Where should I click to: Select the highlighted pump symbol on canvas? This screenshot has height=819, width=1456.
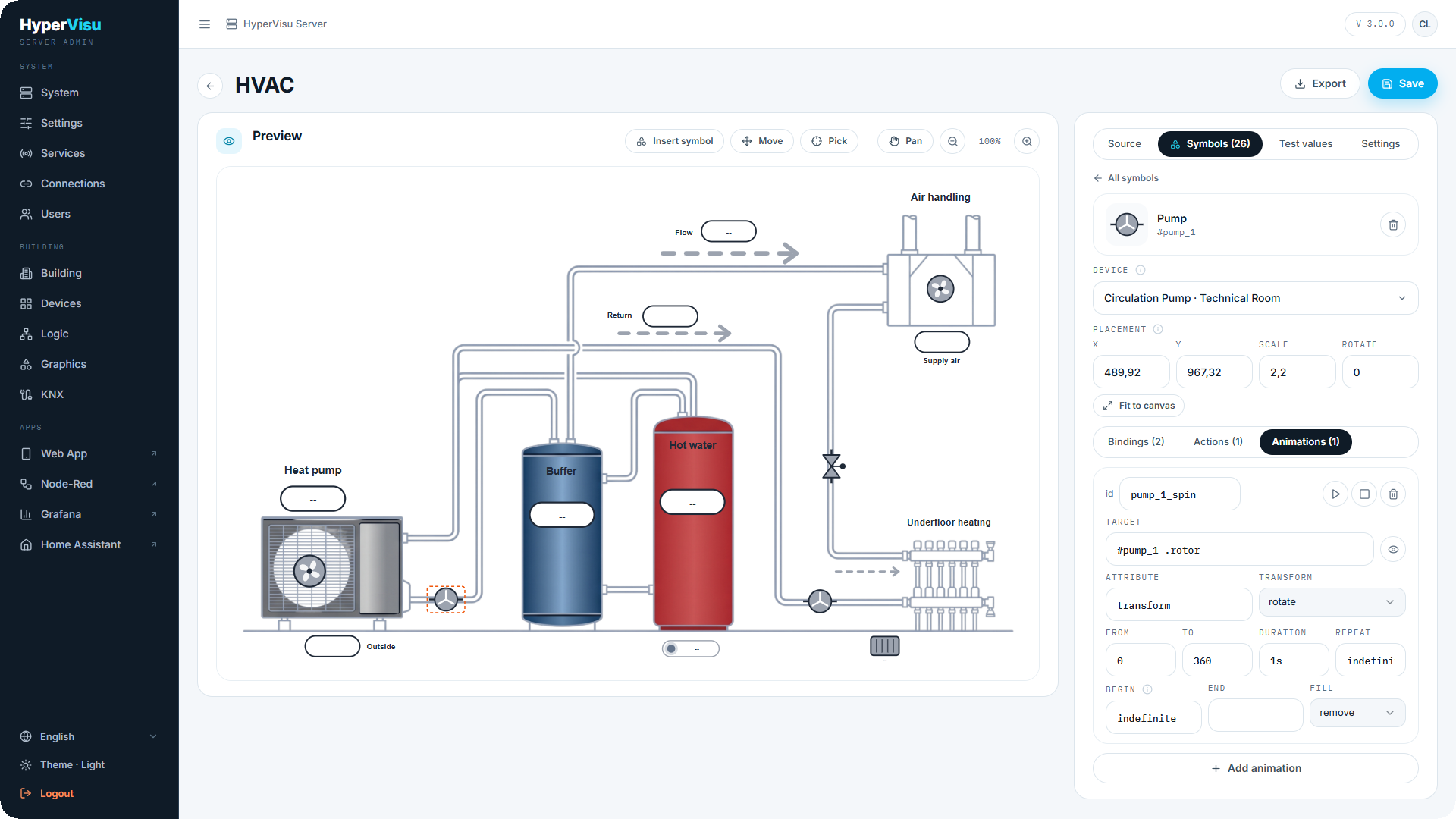(446, 599)
